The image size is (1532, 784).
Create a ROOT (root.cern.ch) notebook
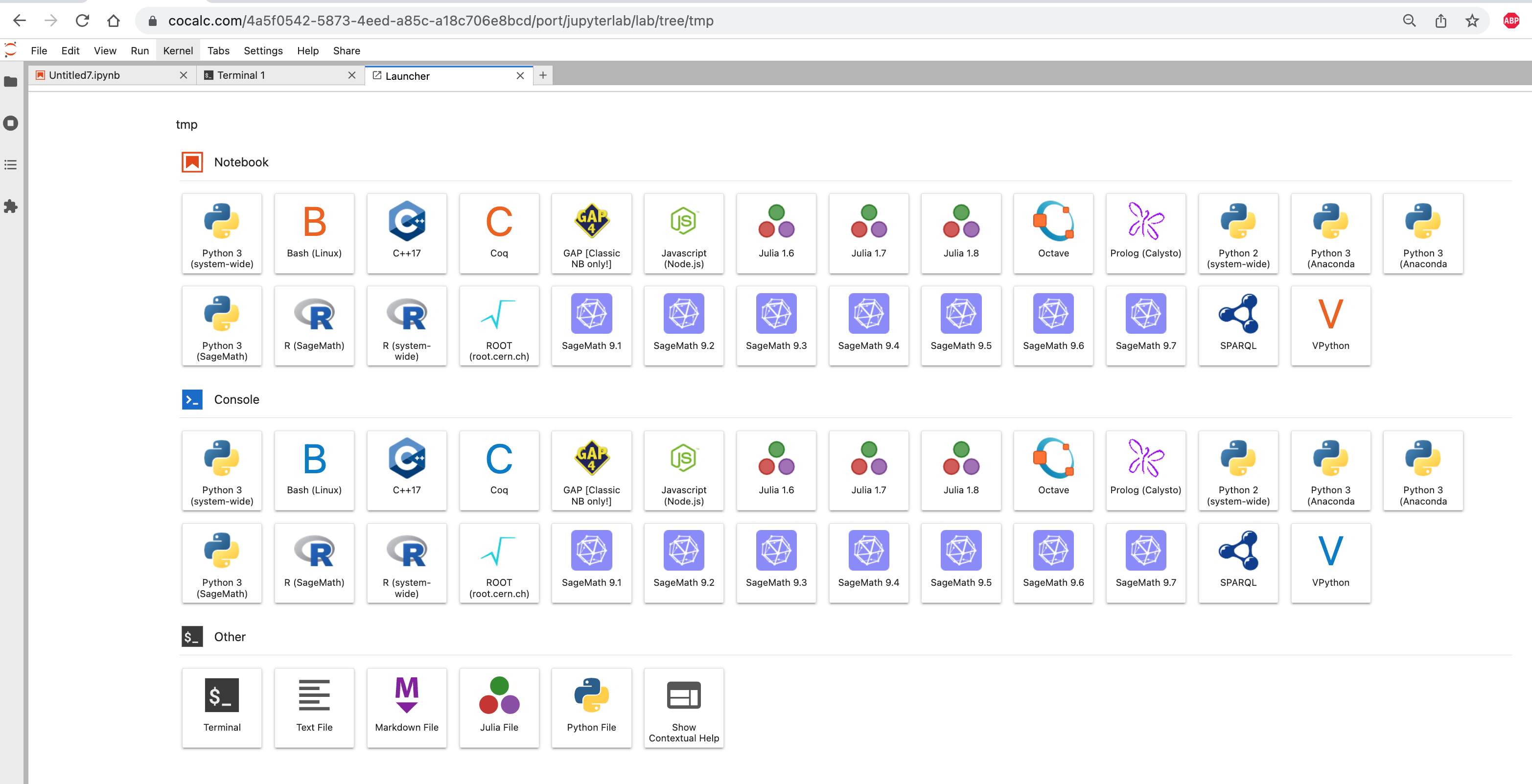click(x=499, y=326)
